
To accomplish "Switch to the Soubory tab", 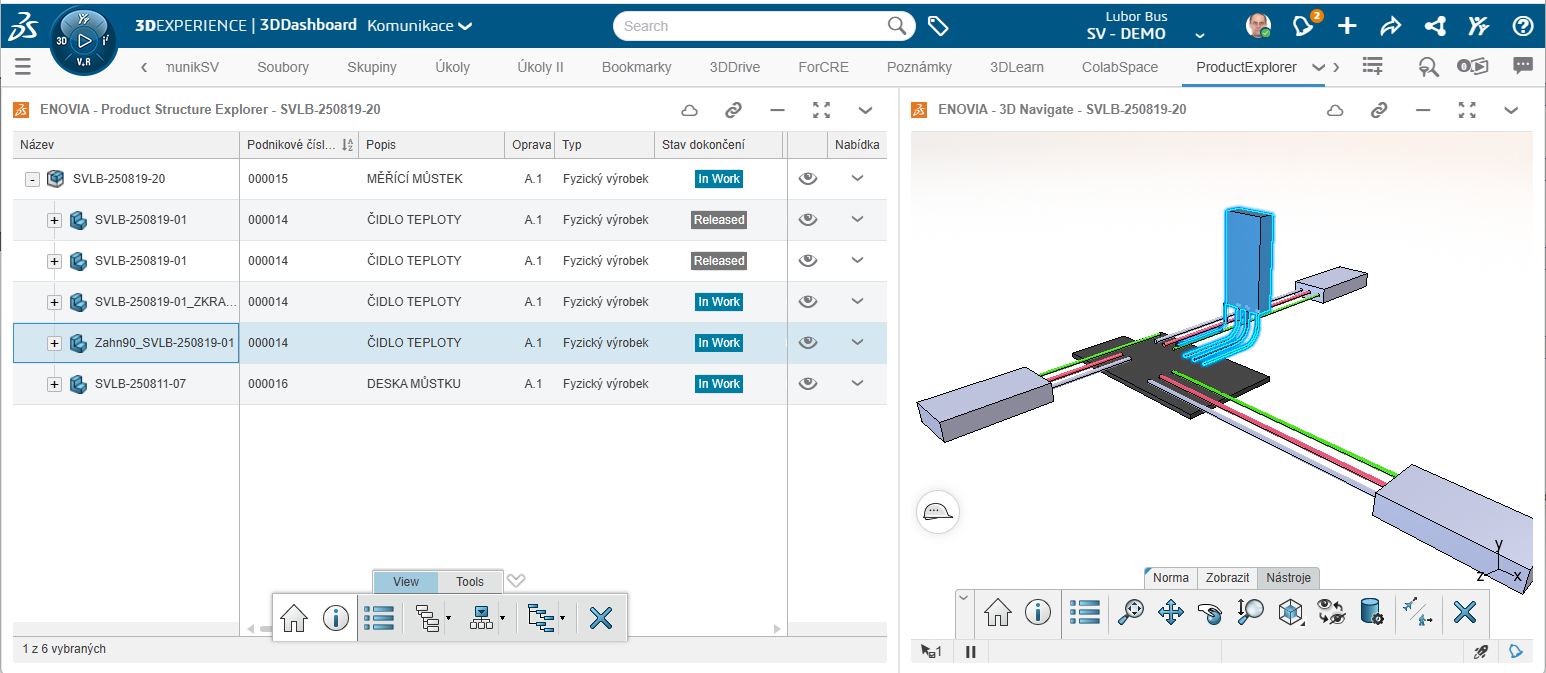I will coord(283,67).
